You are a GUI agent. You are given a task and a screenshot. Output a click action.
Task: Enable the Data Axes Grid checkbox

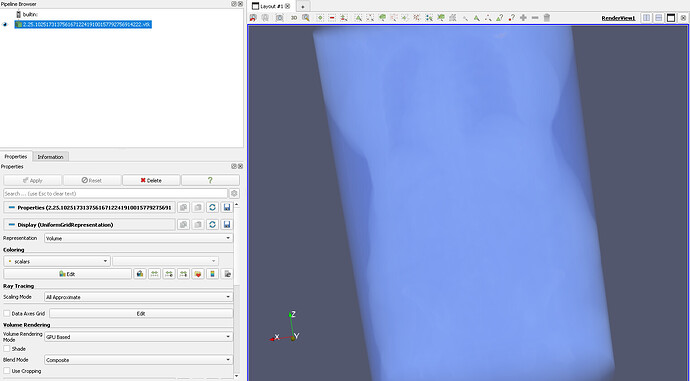pyautogui.click(x=7, y=313)
